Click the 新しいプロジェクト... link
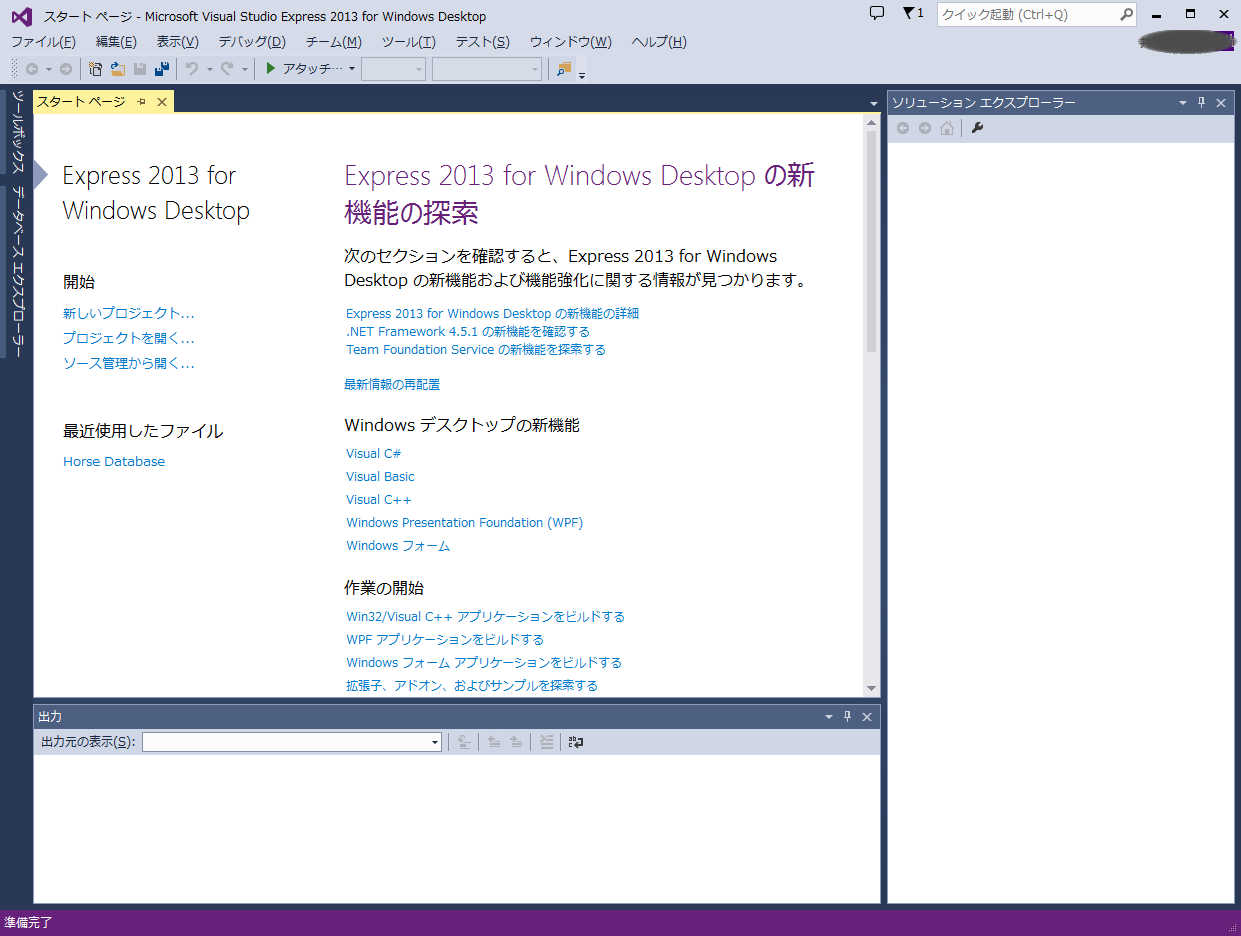 [129, 313]
